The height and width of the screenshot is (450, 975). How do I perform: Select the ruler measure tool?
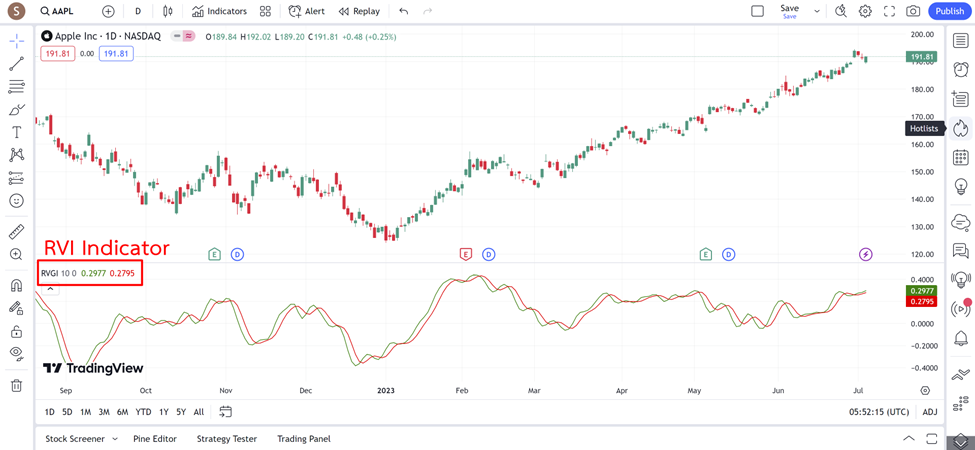(17, 232)
